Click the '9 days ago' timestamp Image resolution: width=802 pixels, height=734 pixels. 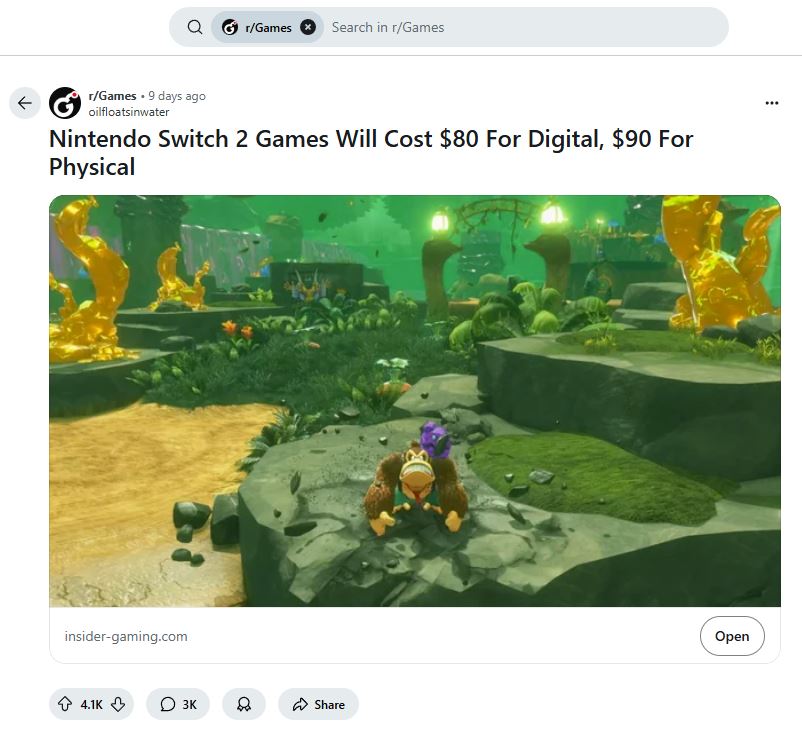point(177,96)
